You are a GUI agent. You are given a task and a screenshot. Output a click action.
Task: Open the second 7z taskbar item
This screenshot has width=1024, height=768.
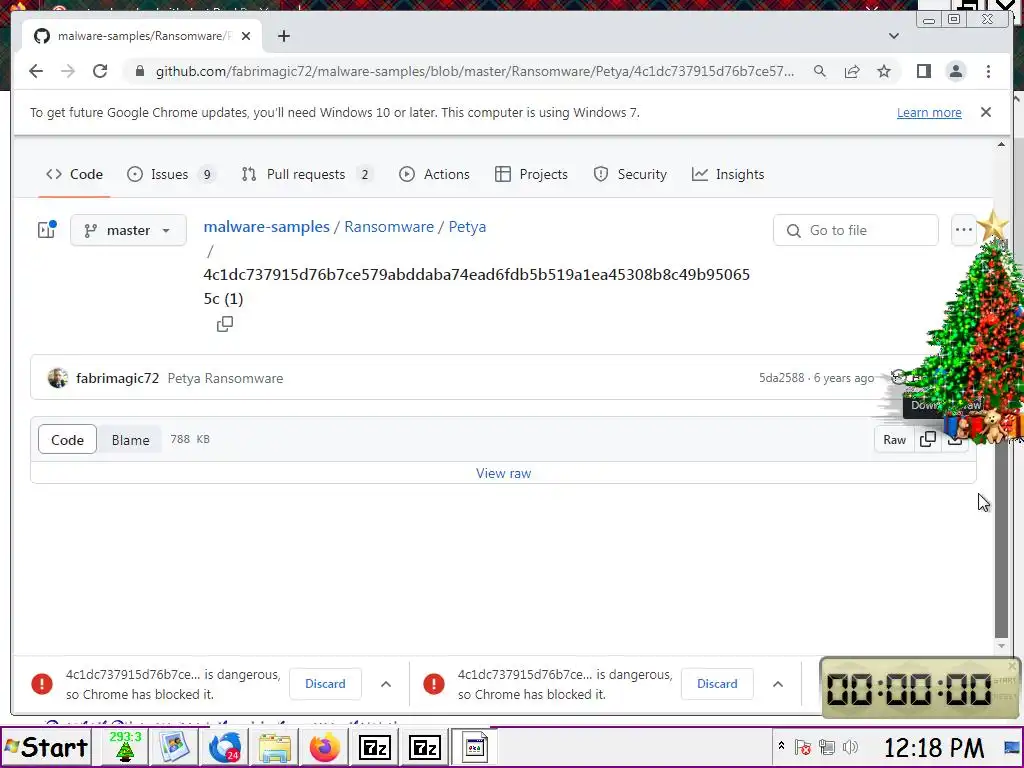coord(424,748)
